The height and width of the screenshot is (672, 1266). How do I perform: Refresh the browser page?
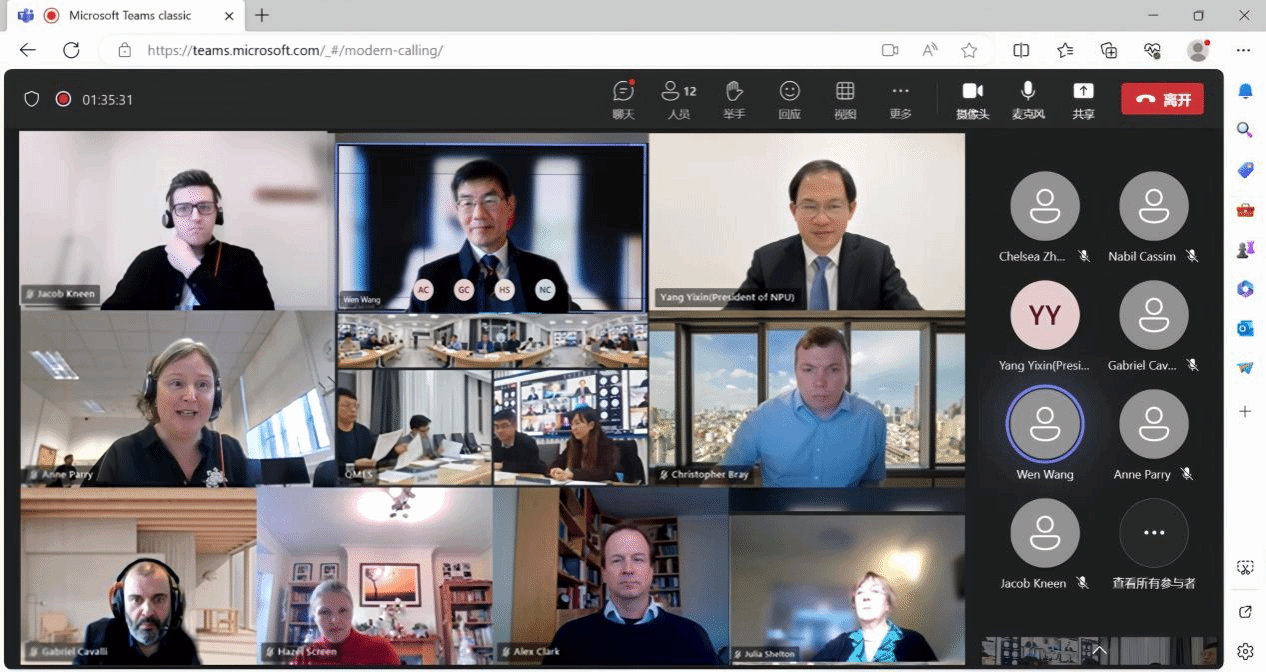[71, 50]
